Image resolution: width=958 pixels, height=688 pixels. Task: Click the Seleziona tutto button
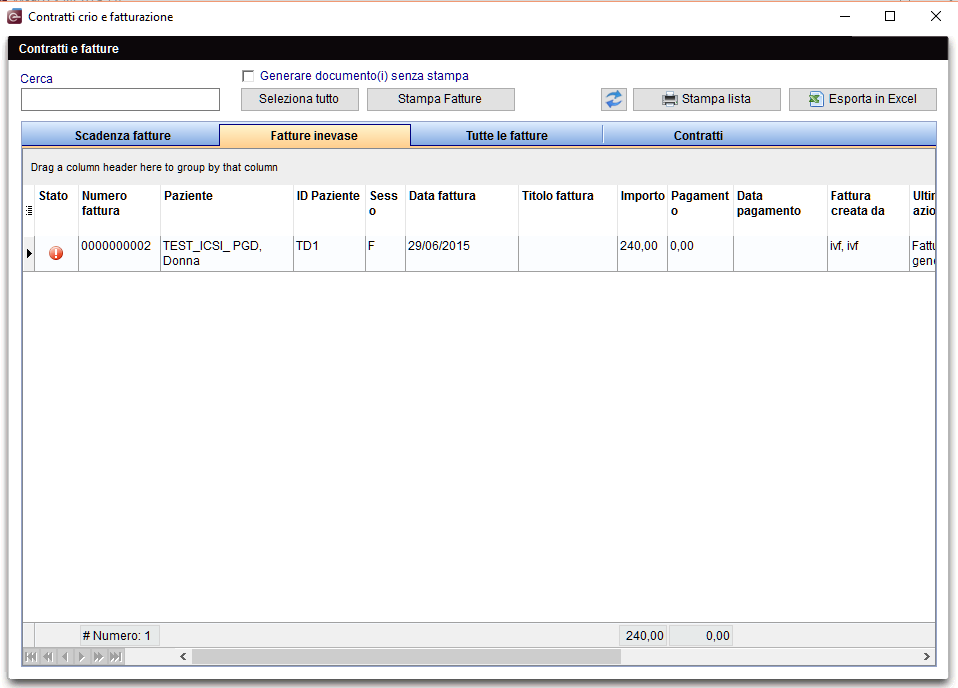pyautogui.click(x=299, y=99)
